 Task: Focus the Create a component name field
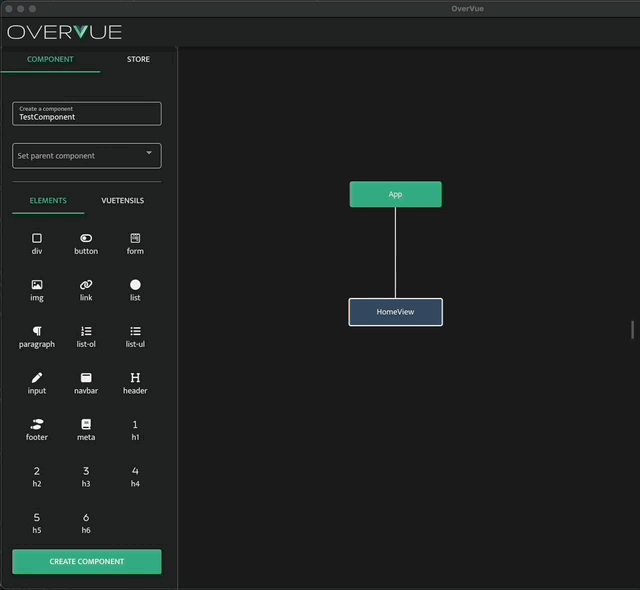coord(87,114)
